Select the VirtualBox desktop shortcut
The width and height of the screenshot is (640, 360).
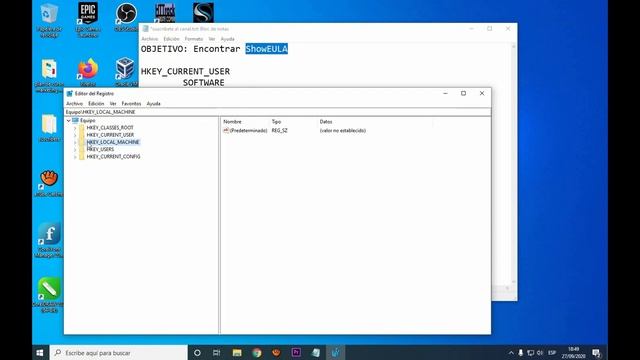[x=126, y=72]
